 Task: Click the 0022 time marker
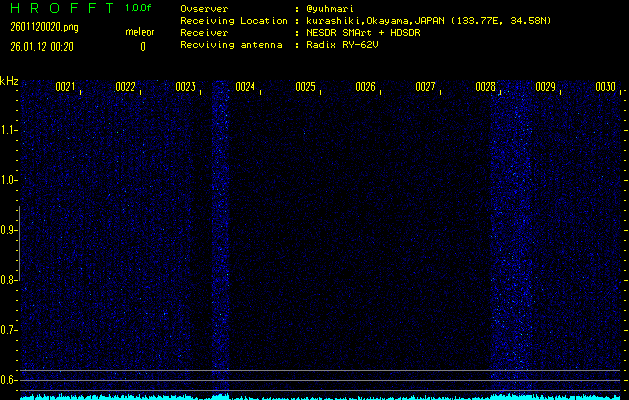125,87
